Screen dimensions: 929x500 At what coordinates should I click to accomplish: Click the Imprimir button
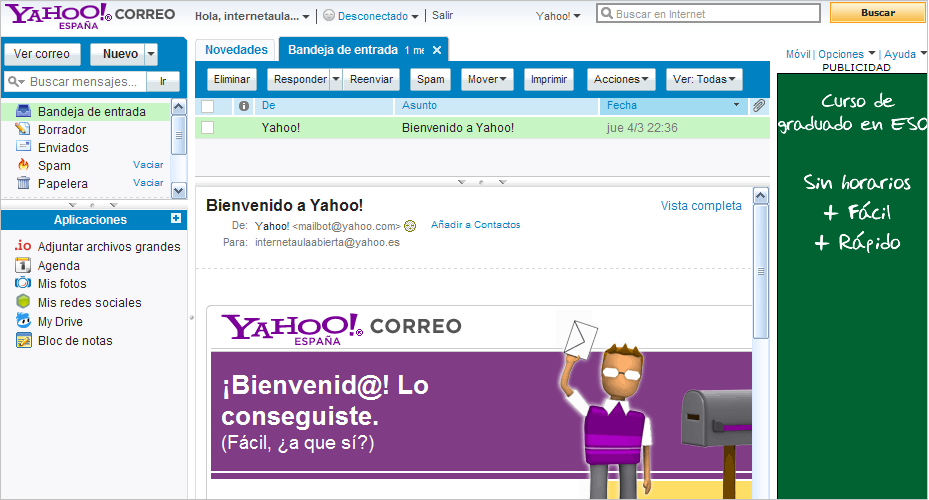549,79
